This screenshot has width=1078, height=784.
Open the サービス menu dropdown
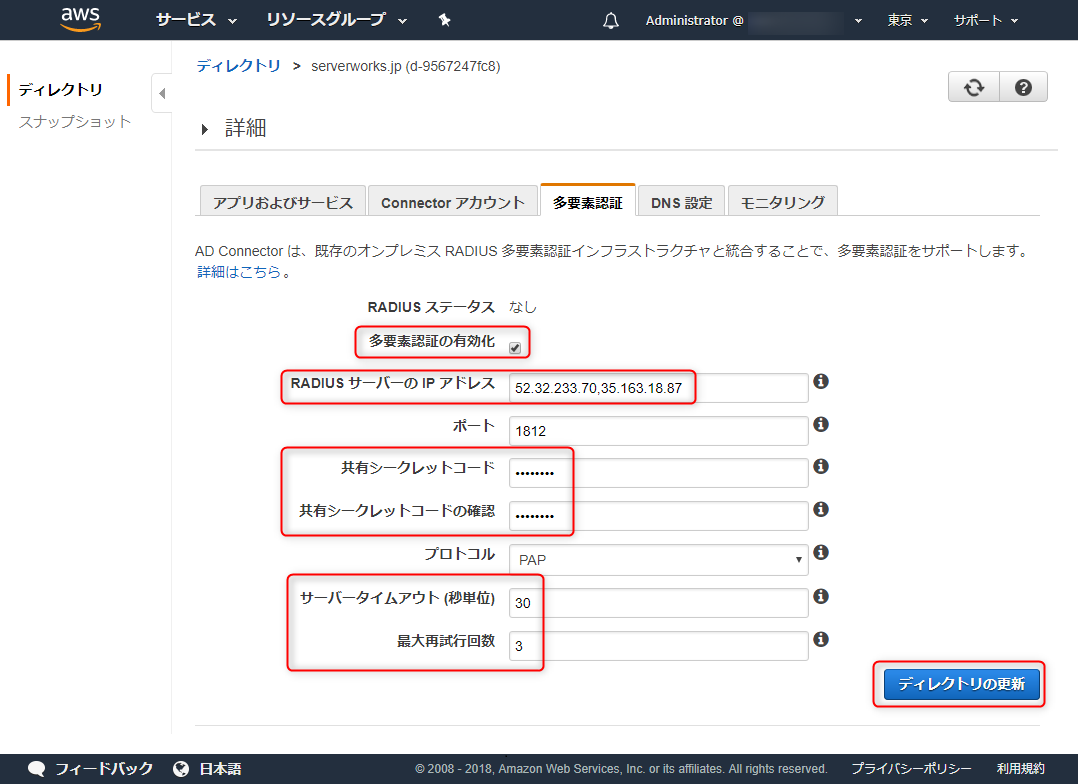click(x=196, y=20)
